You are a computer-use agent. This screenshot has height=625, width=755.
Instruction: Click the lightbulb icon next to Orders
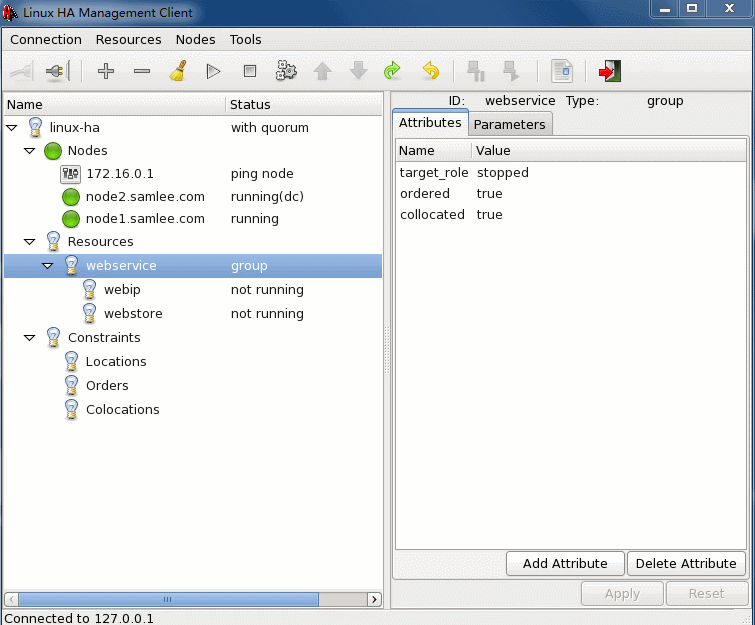click(x=71, y=386)
